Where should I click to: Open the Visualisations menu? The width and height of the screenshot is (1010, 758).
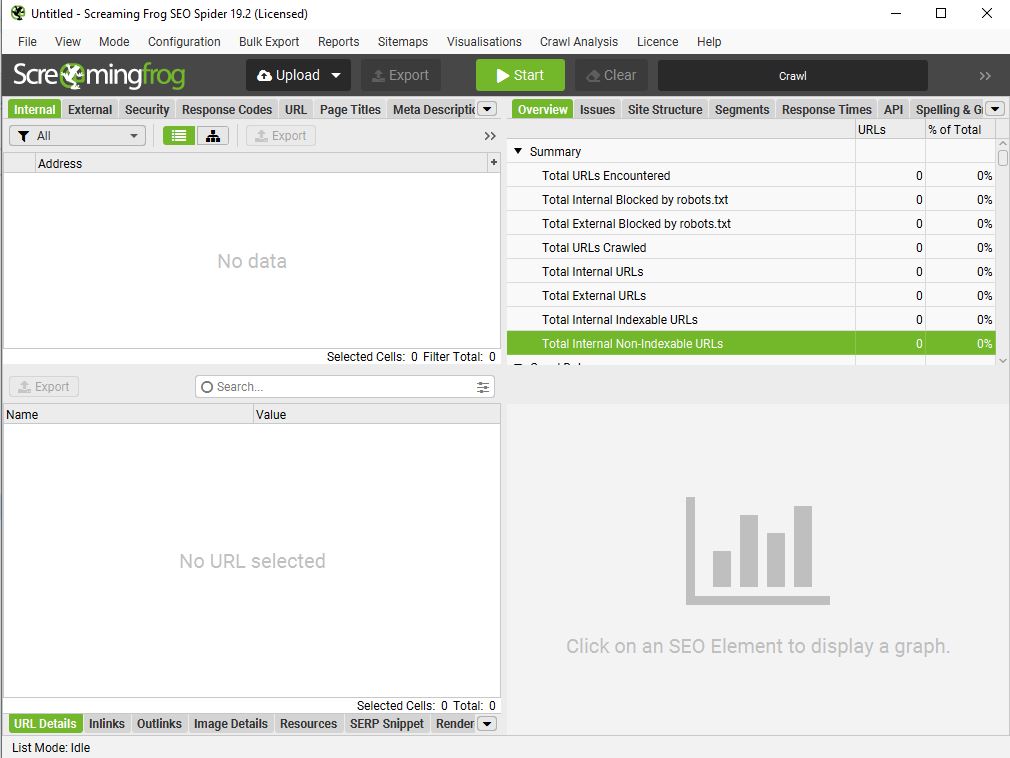tap(484, 42)
